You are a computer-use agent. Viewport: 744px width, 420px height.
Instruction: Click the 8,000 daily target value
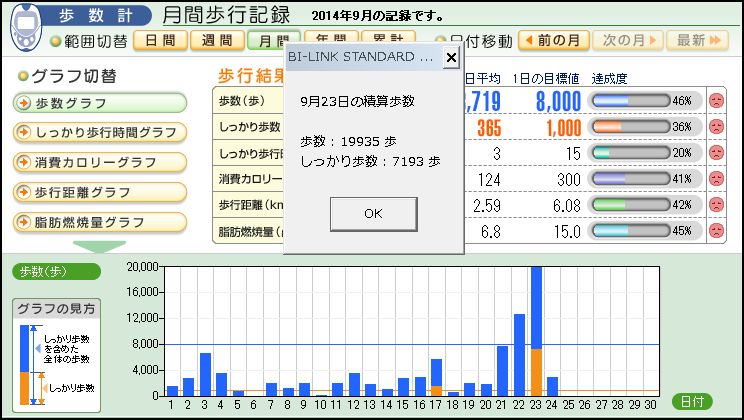558,101
